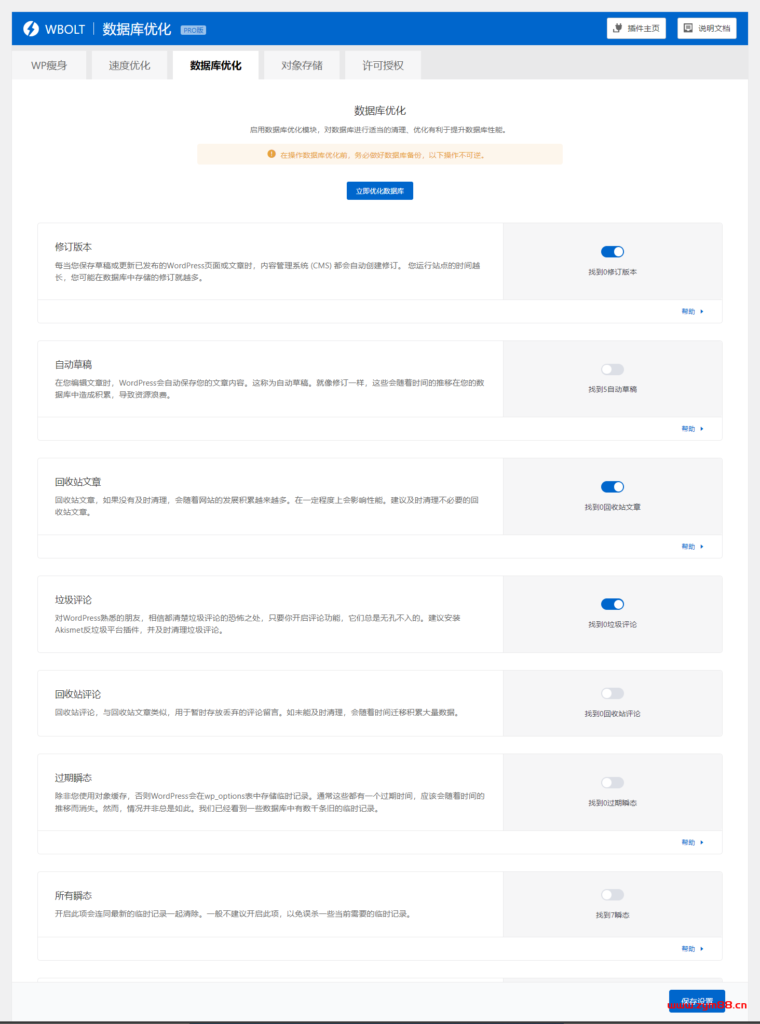Click the 找到0回收站评论 status text
This screenshot has height=1024, width=760.
[x=612, y=714]
